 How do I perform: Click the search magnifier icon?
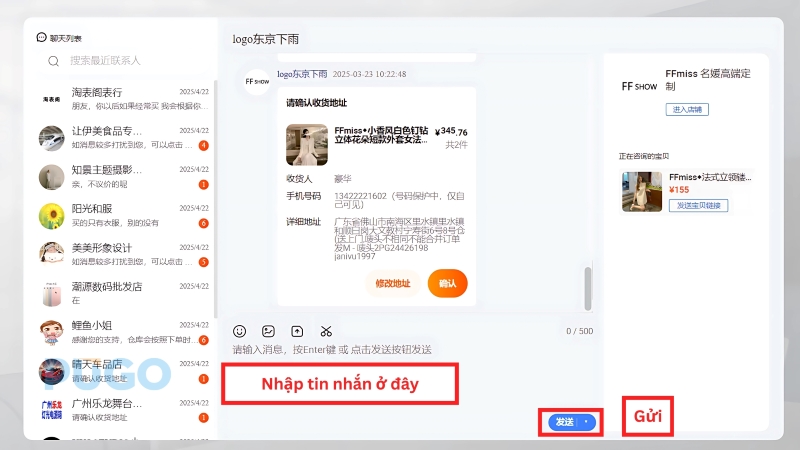click(53, 61)
